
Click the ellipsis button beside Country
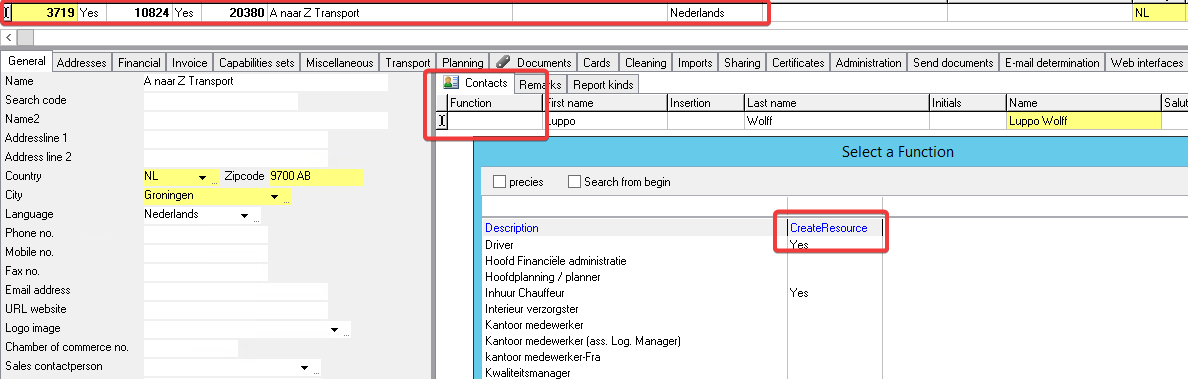[x=214, y=179]
